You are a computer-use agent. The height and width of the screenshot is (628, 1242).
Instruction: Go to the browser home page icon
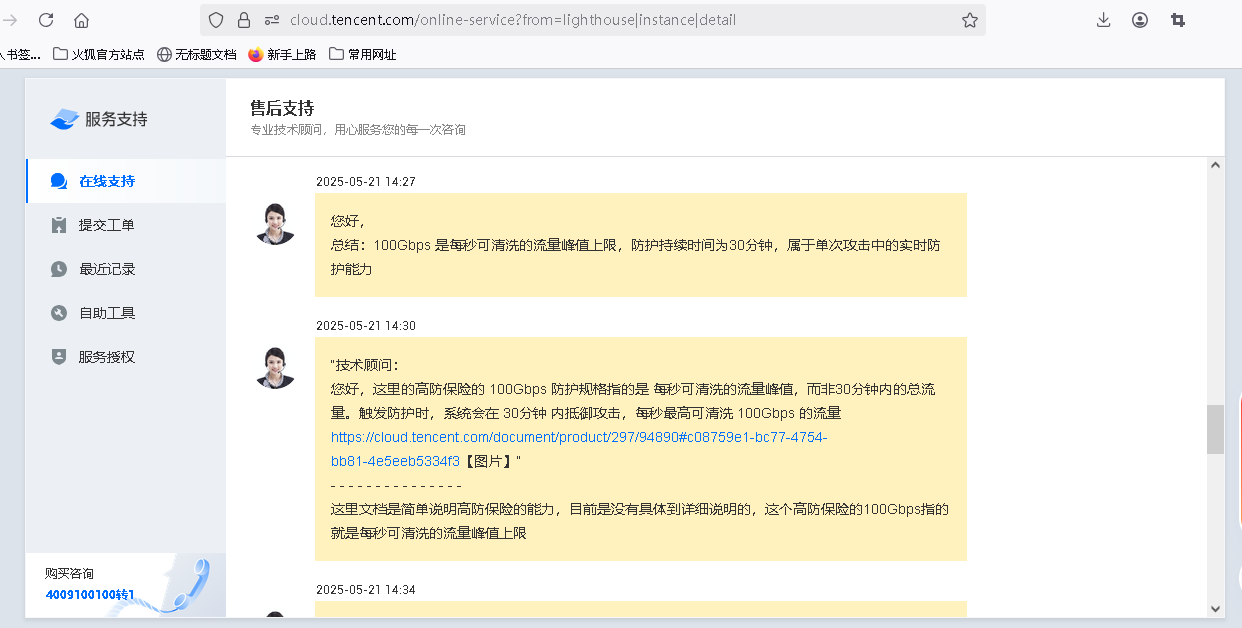(82, 20)
